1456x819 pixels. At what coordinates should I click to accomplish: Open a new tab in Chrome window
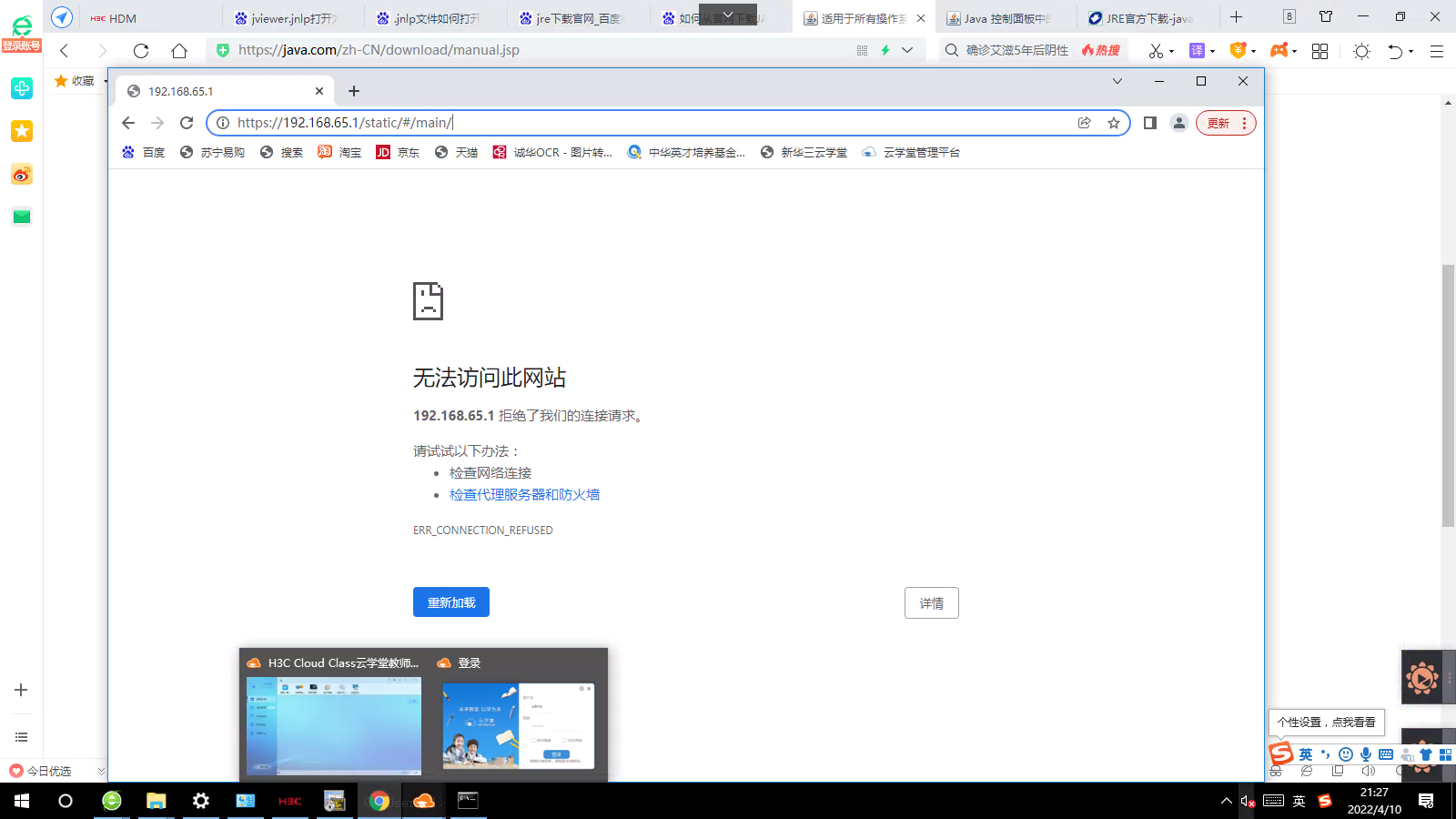[x=354, y=91]
